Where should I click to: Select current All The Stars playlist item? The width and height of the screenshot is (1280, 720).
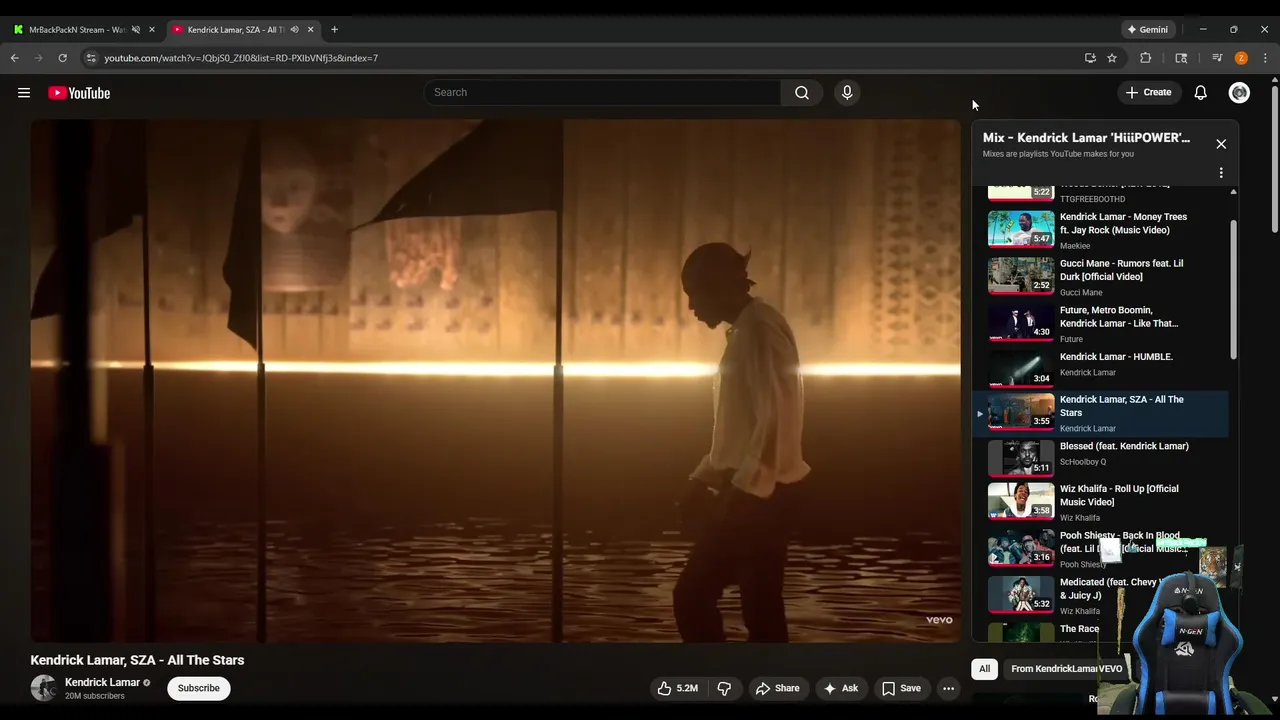[x=1100, y=413]
